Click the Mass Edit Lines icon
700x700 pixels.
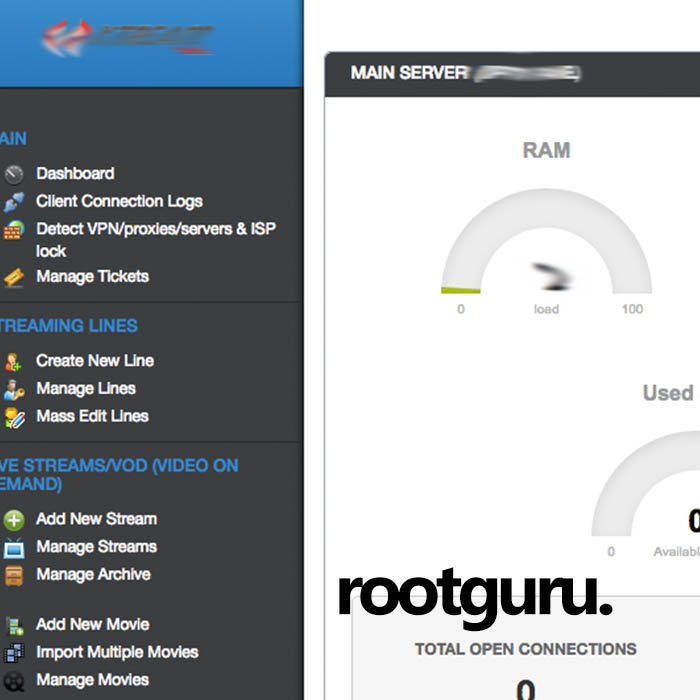pos(14,417)
